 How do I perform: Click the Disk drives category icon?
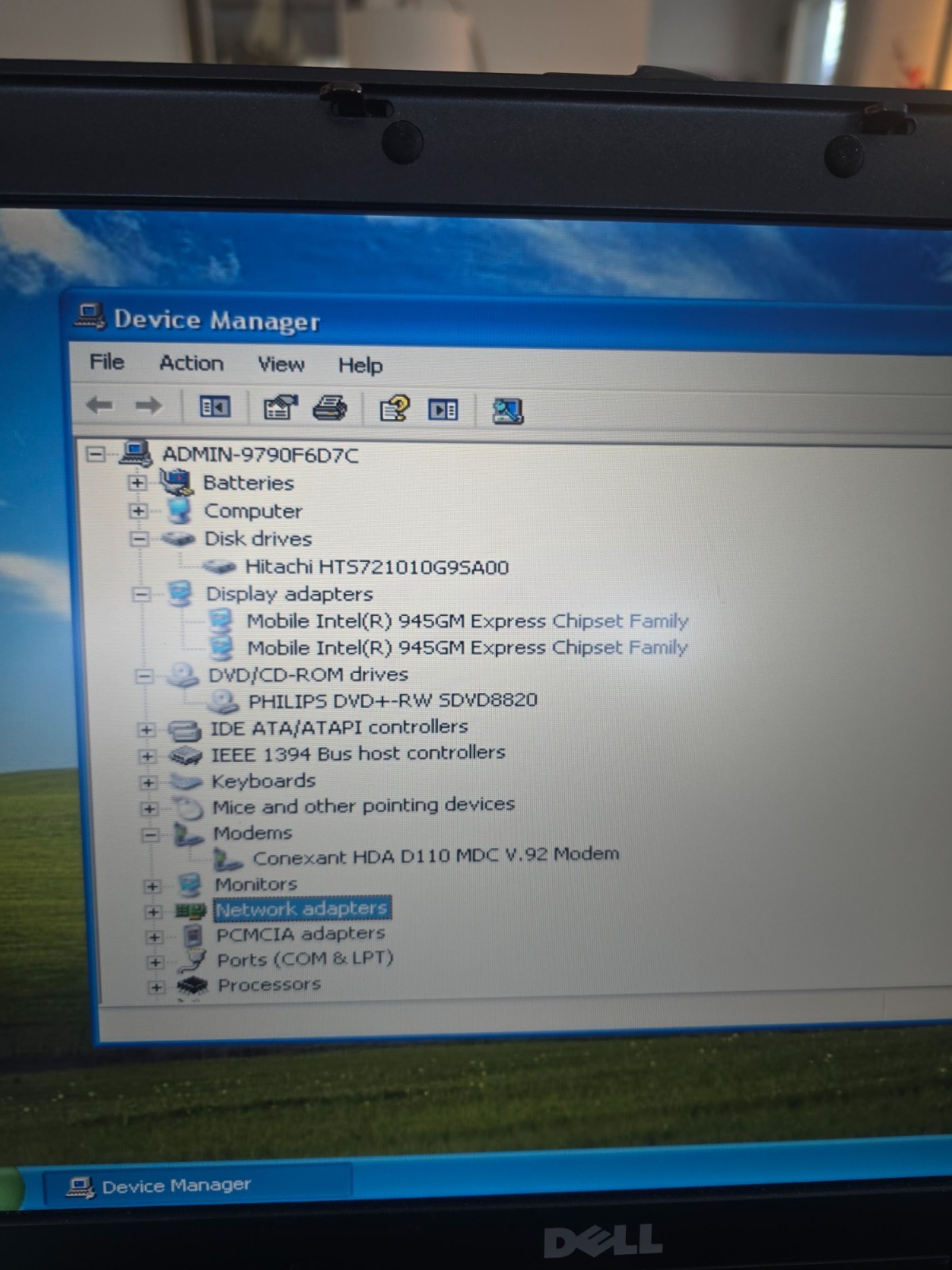[178, 539]
